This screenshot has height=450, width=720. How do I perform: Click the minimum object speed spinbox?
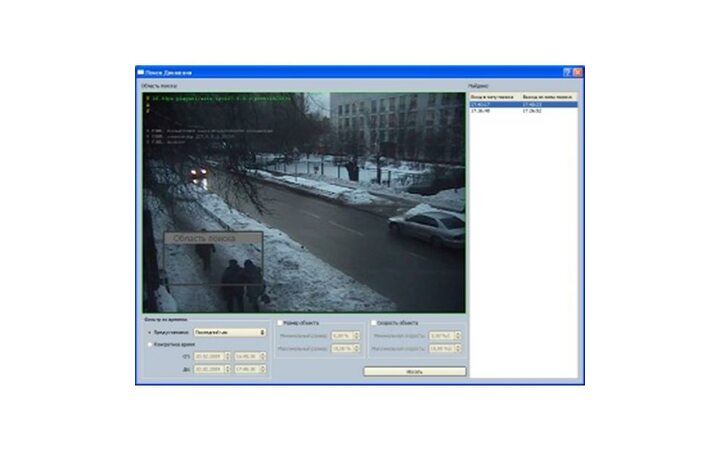coord(445,336)
